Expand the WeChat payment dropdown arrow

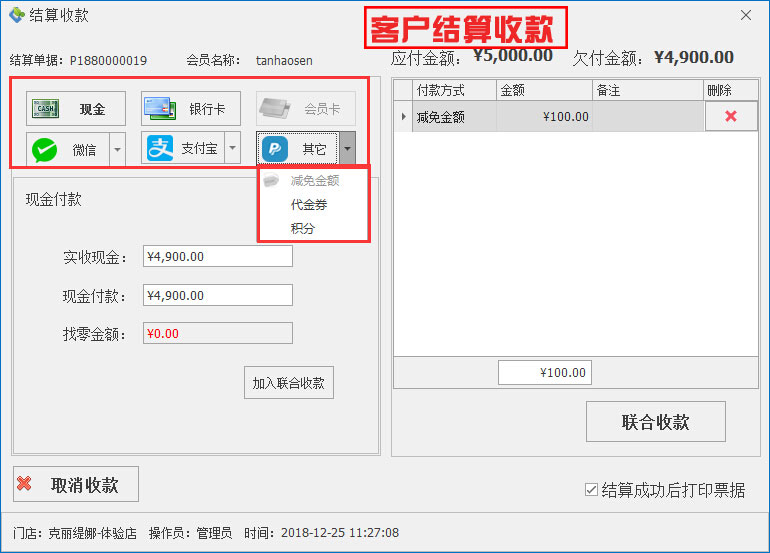point(117,149)
